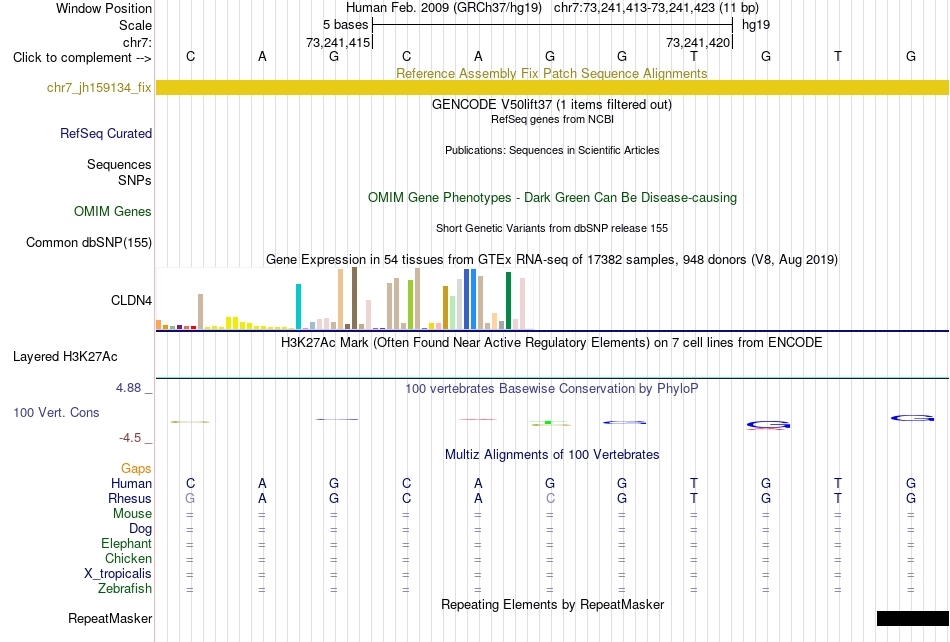Open Layered H3K27Ac track label

pyautogui.click(x=65, y=357)
